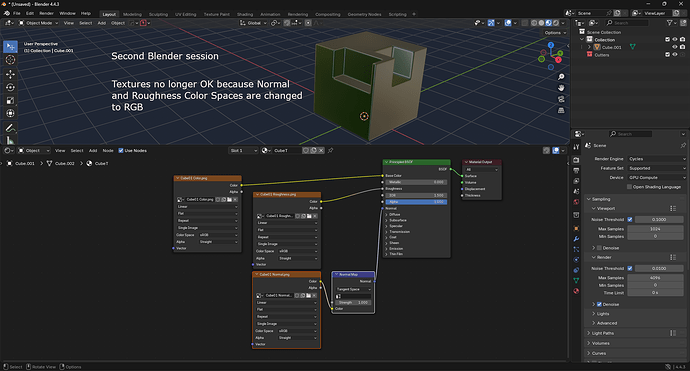Open the Edit menu
The image size is (690, 371).
[29, 14]
